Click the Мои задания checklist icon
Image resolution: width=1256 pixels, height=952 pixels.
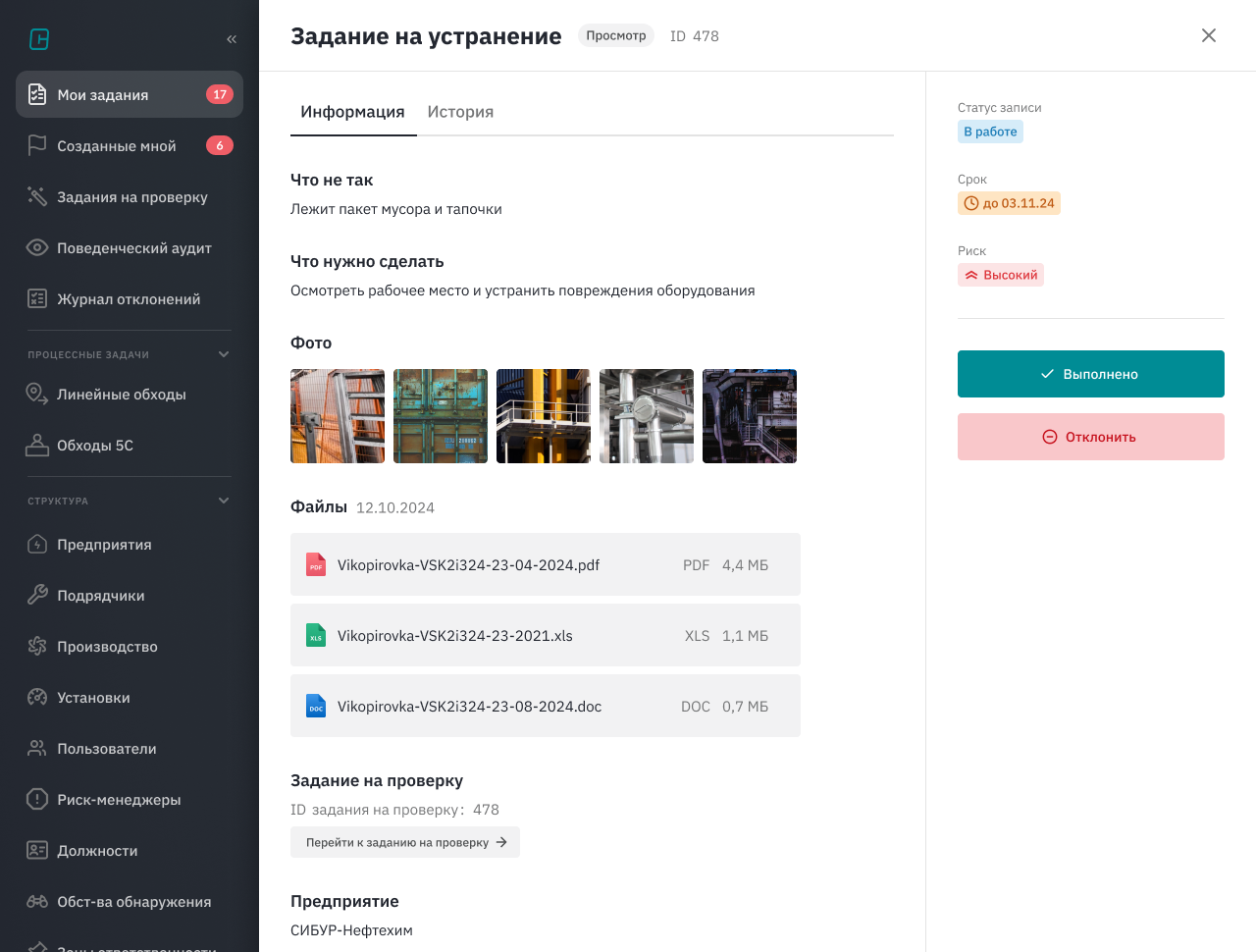click(37, 94)
